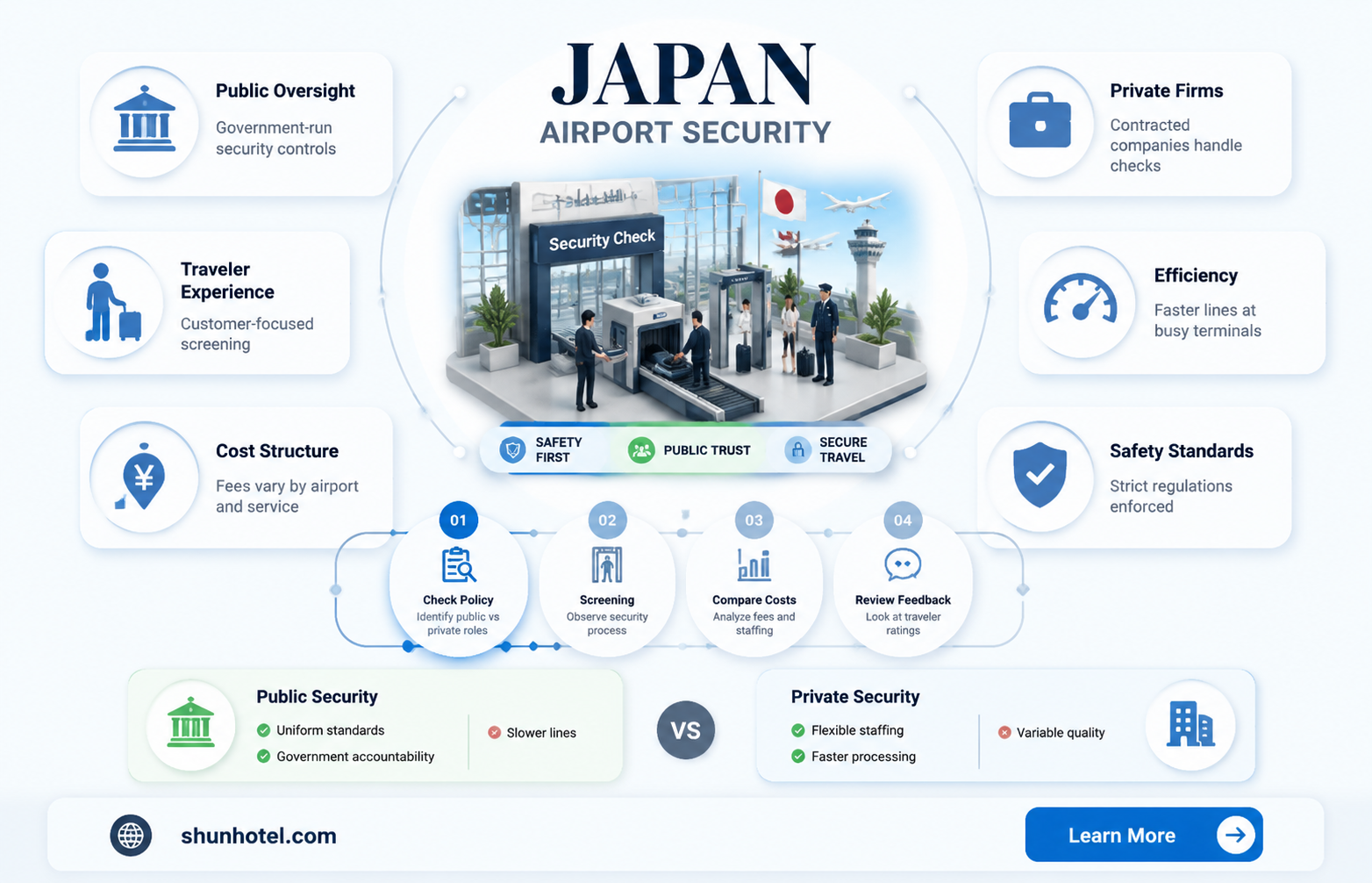Click the Private Security heading
1372x883 pixels.
(855, 697)
